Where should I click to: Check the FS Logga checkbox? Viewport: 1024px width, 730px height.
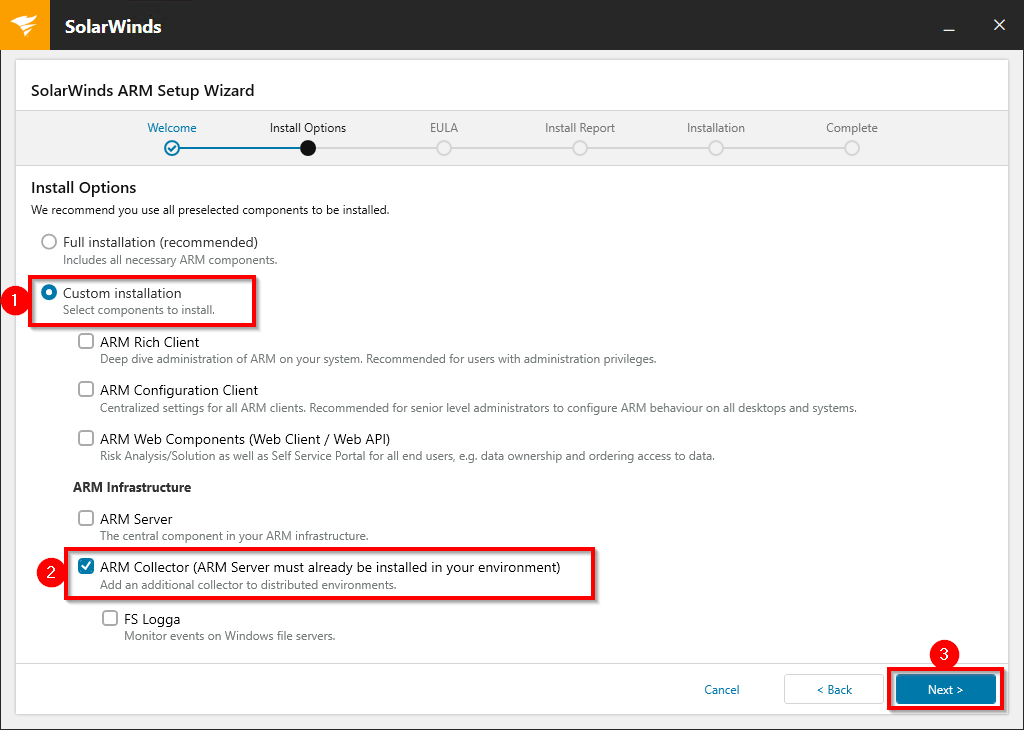pyautogui.click(x=110, y=619)
